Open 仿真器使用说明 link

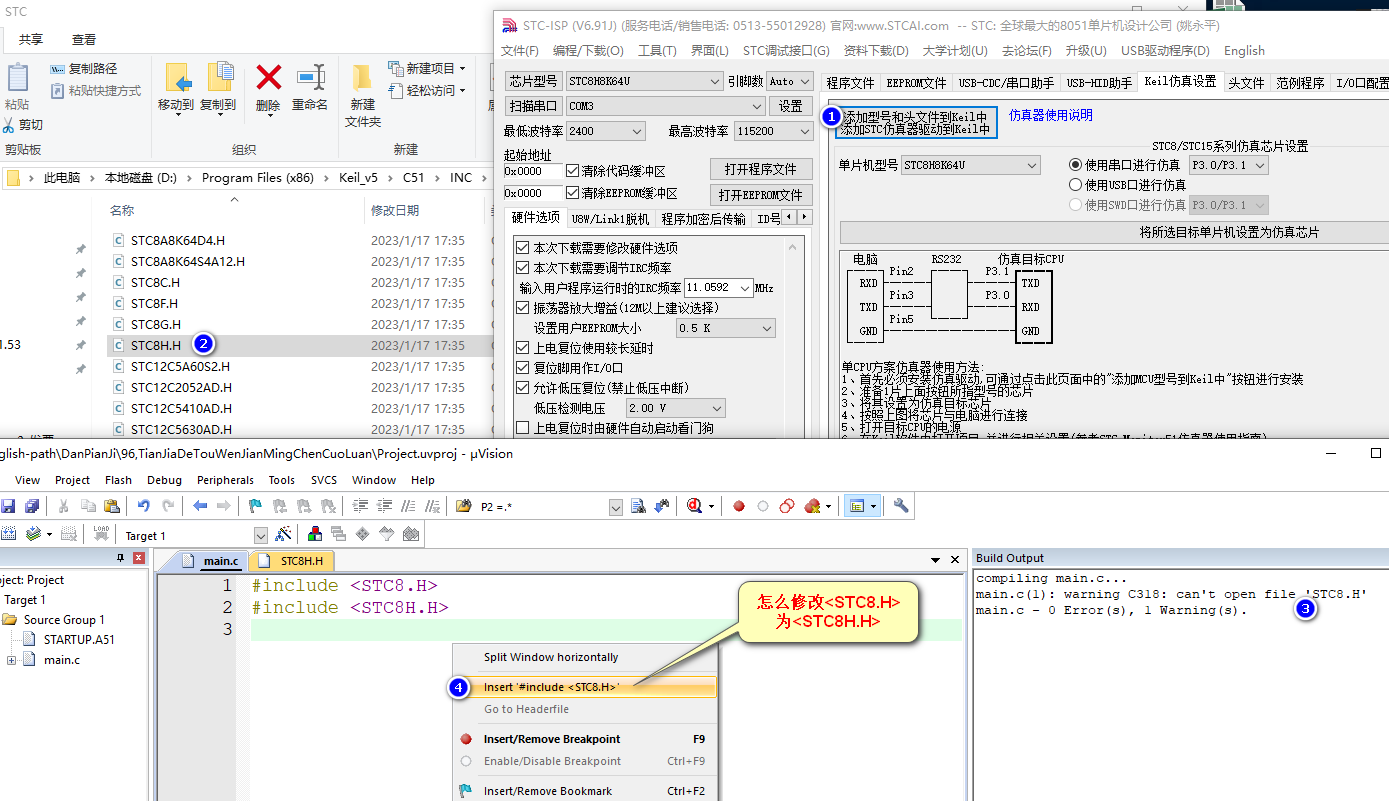coord(1050,116)
